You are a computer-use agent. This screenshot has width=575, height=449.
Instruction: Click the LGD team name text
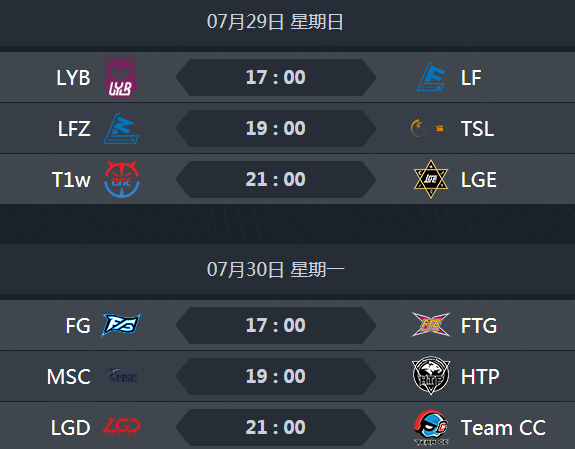[70, 427]
